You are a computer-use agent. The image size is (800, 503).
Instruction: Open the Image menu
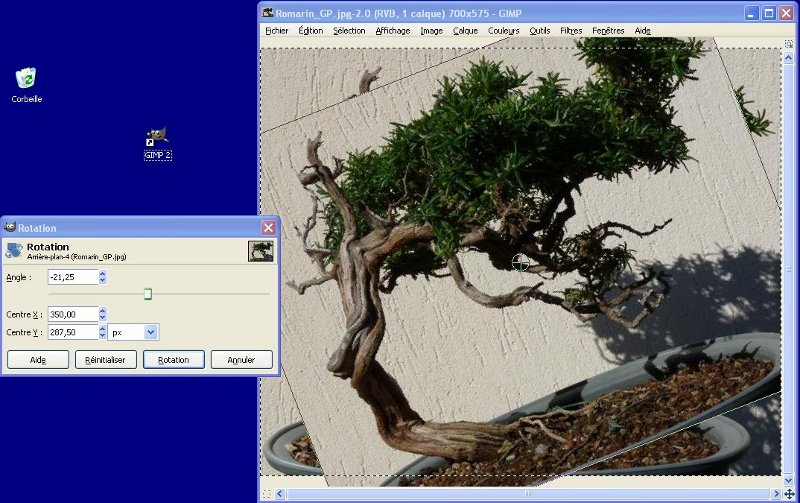pos(432,31)
